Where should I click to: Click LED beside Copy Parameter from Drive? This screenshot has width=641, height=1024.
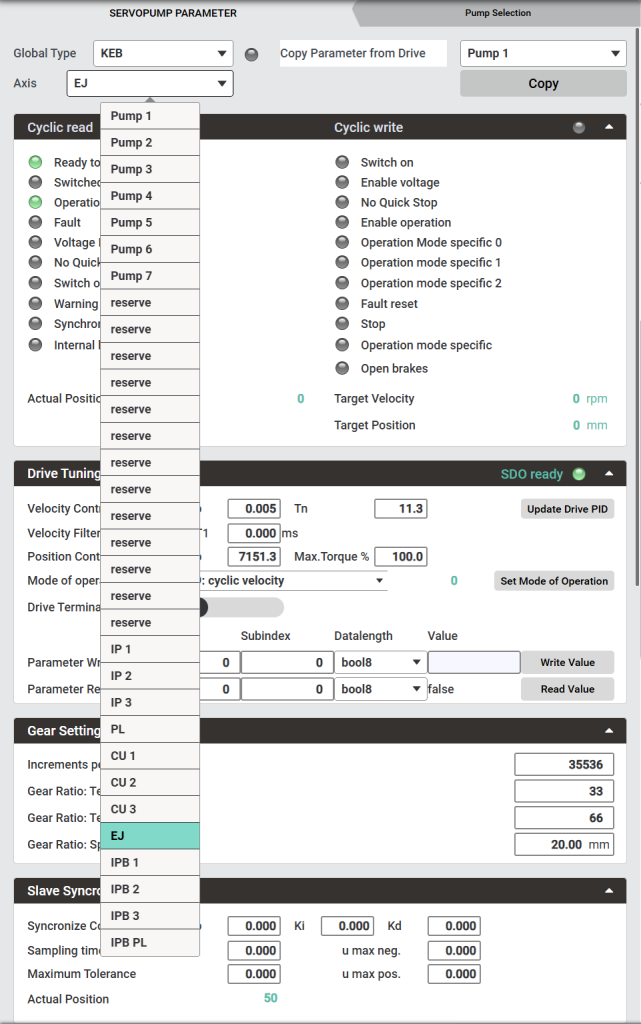(x=252, y=54)
